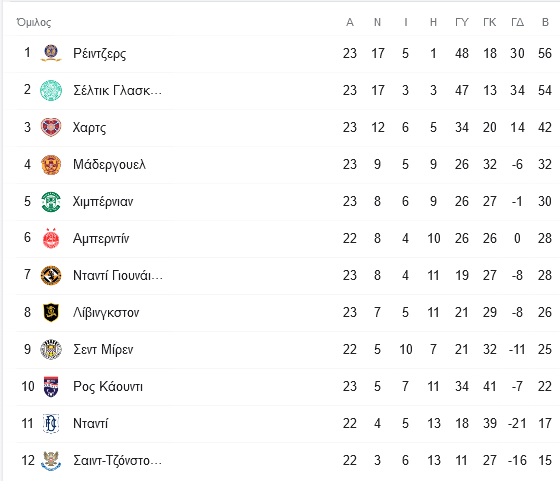
Task: Click the St Mirren striped crest
Action: [x=51, y=349]
